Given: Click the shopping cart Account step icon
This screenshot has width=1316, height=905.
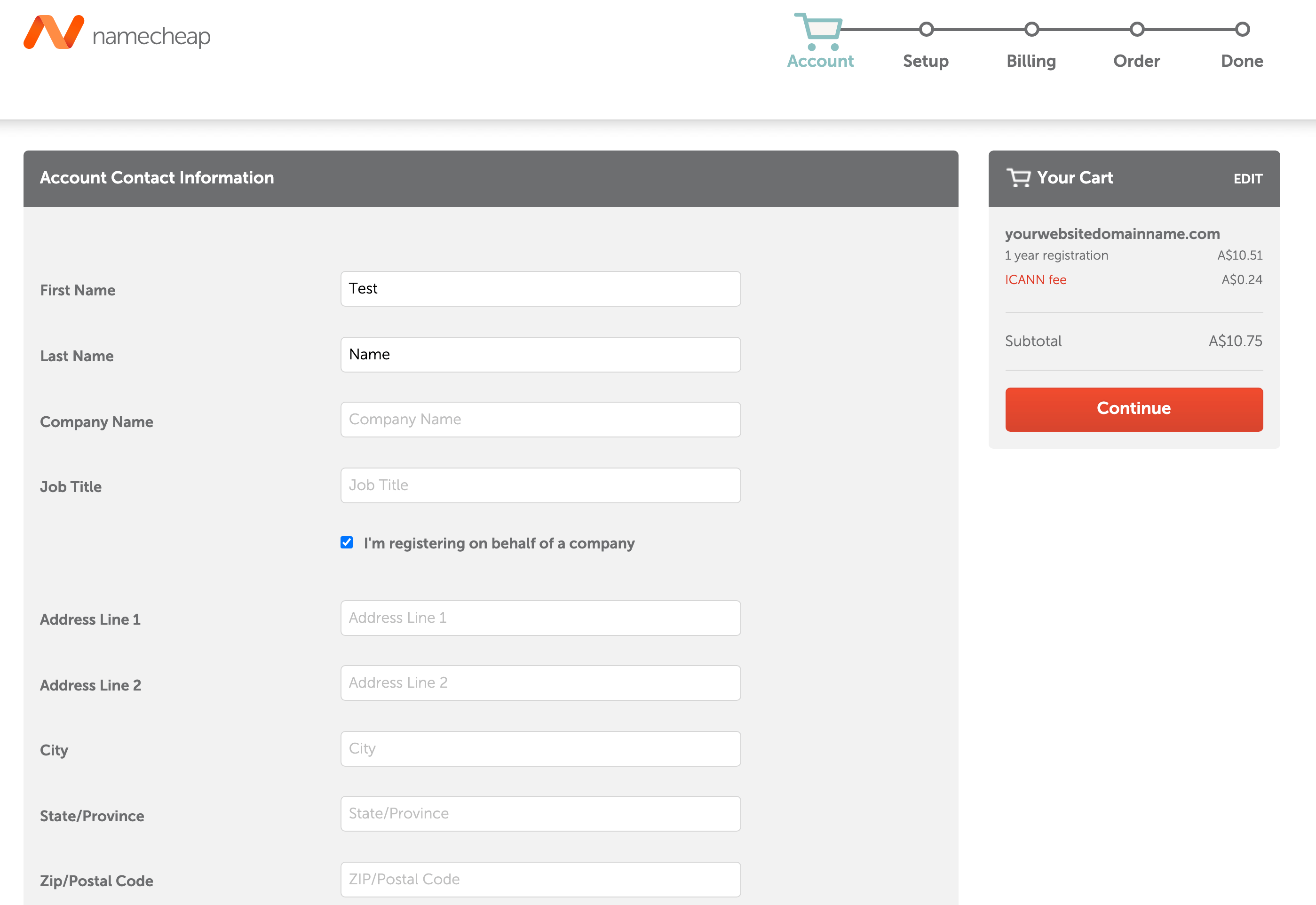Looking at the screenshot, I should click(x=818, y=32).
